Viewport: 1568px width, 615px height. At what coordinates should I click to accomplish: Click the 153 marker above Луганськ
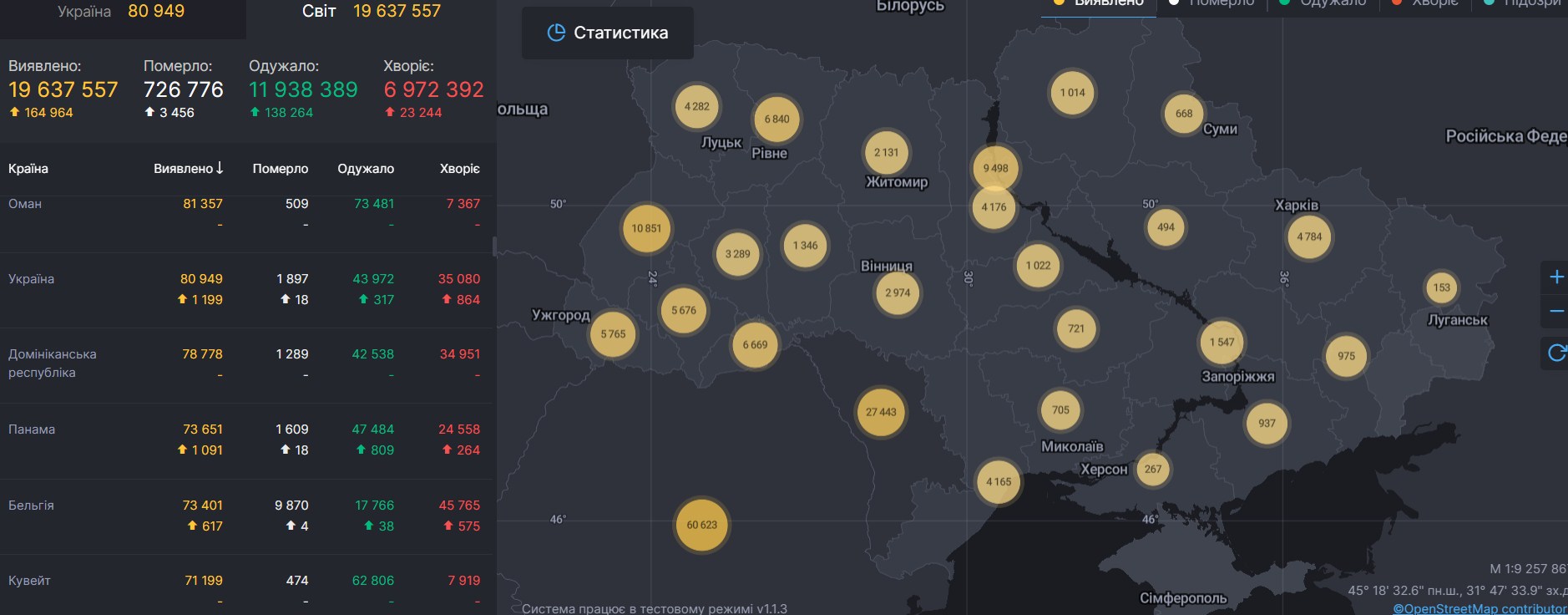point(1441,287)
